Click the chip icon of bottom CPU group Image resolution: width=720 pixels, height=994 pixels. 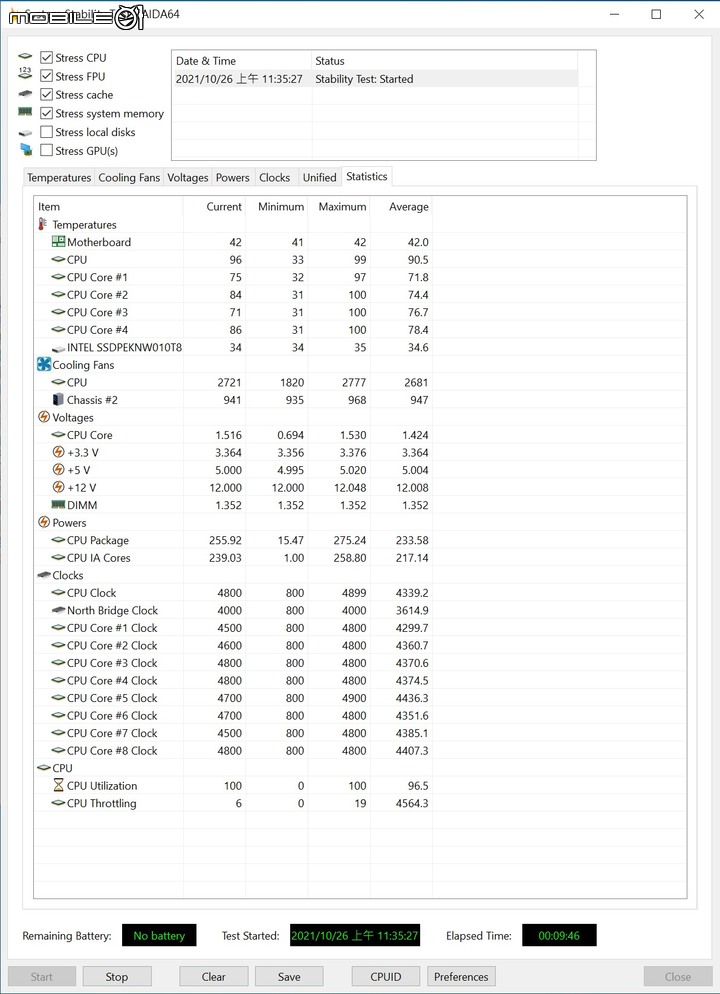[44, 768]
